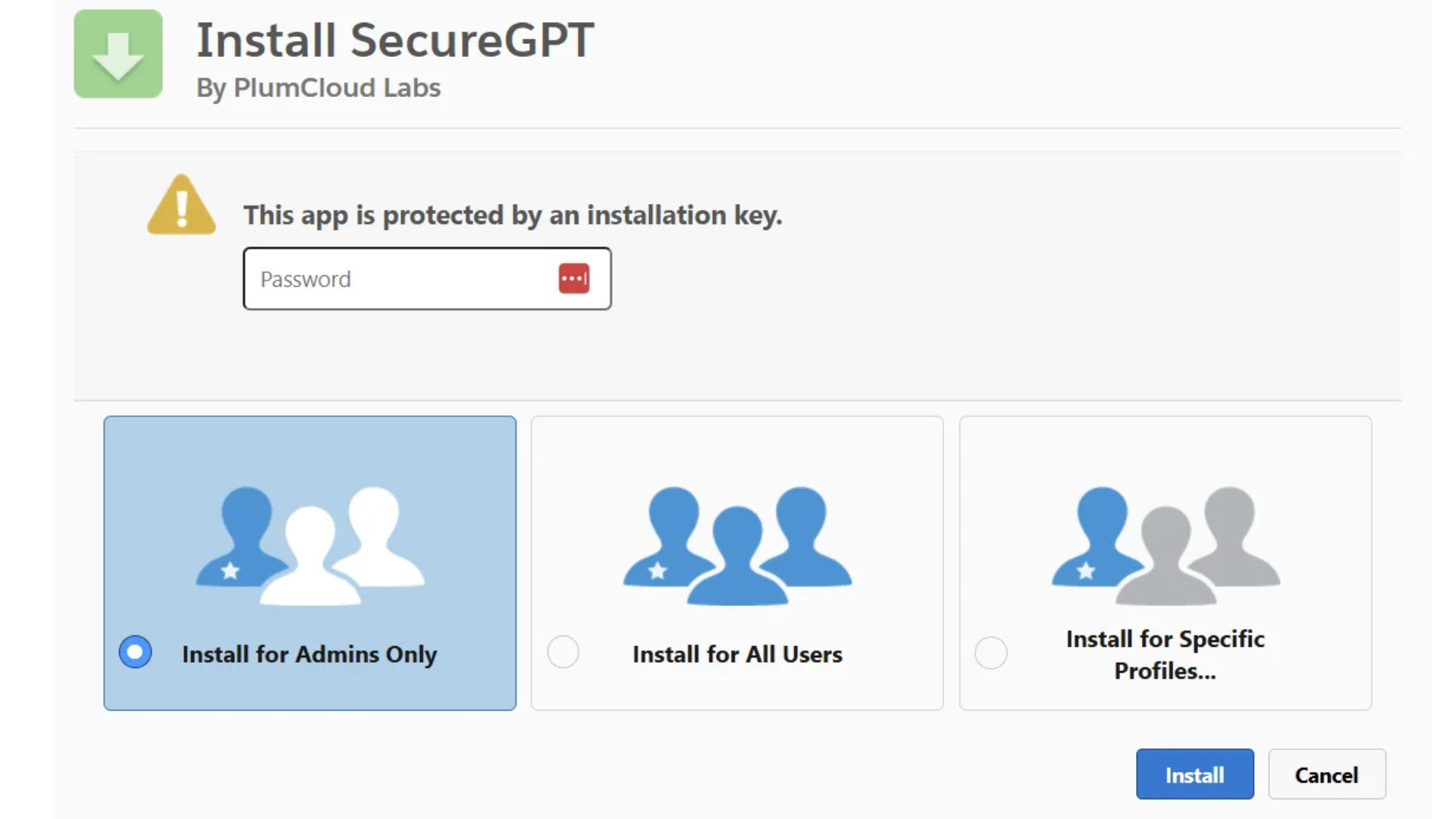The height and width of the screenshot is (819, 1456).
Task: Click the "Install for Admins Only" label
Action: (x=309, y=654)
